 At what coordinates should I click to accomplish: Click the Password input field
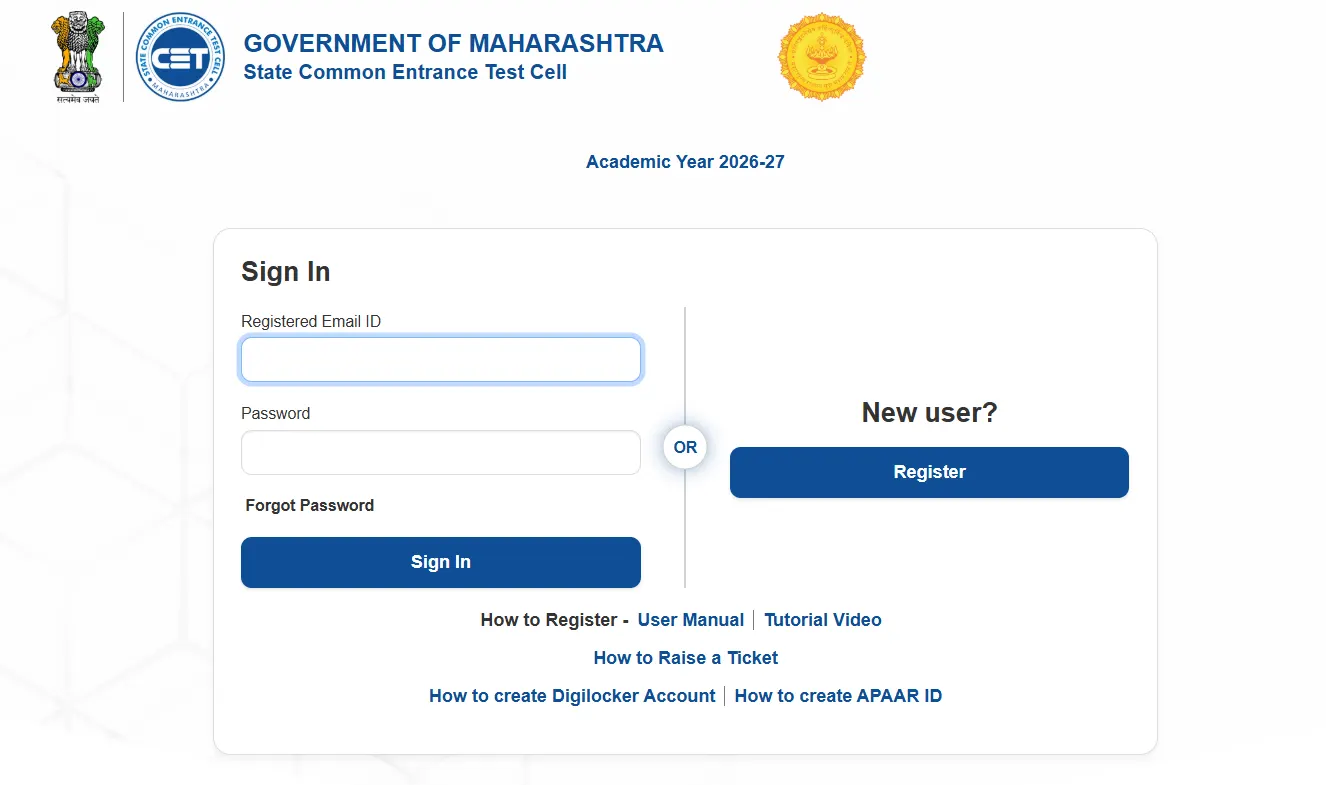pyautogui.click(x=440, y=452)
